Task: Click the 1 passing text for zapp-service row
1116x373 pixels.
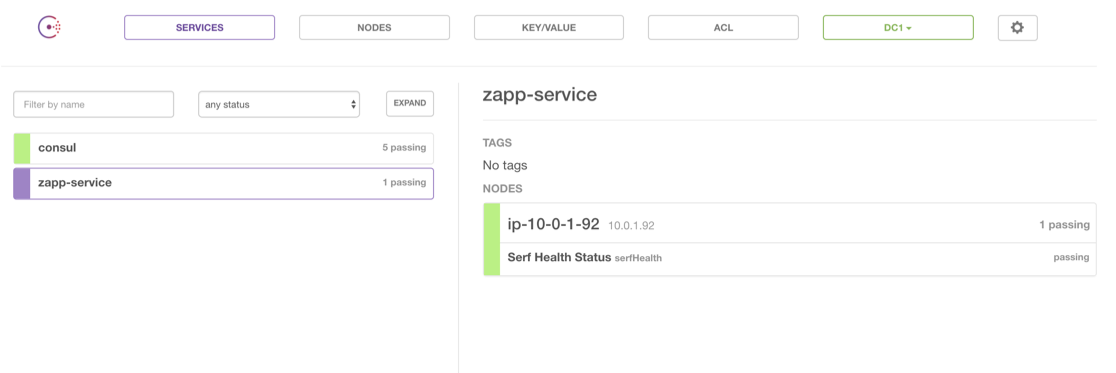Action: (x=404, y=182)
